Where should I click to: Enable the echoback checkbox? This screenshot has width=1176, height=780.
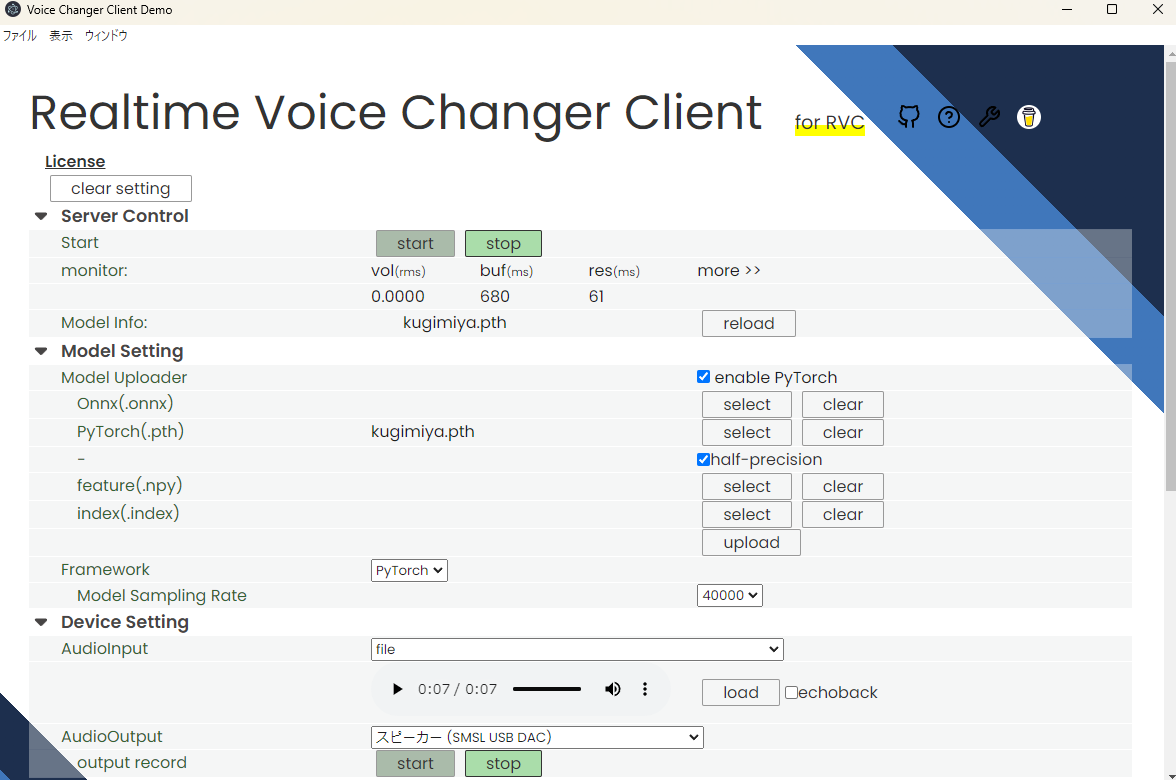tap(791, 692)
